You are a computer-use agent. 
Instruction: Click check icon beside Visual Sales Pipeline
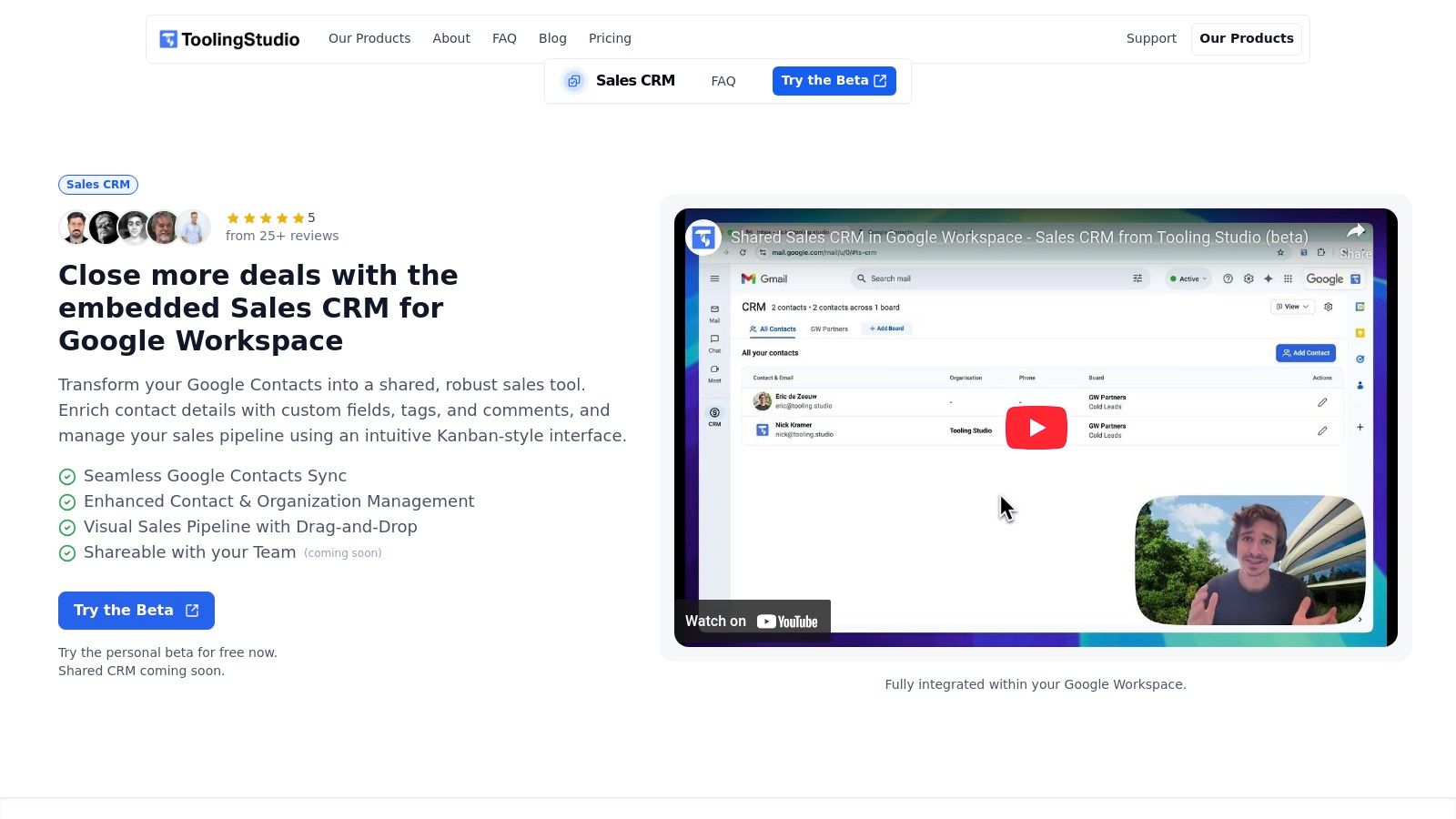coord(67,528)
